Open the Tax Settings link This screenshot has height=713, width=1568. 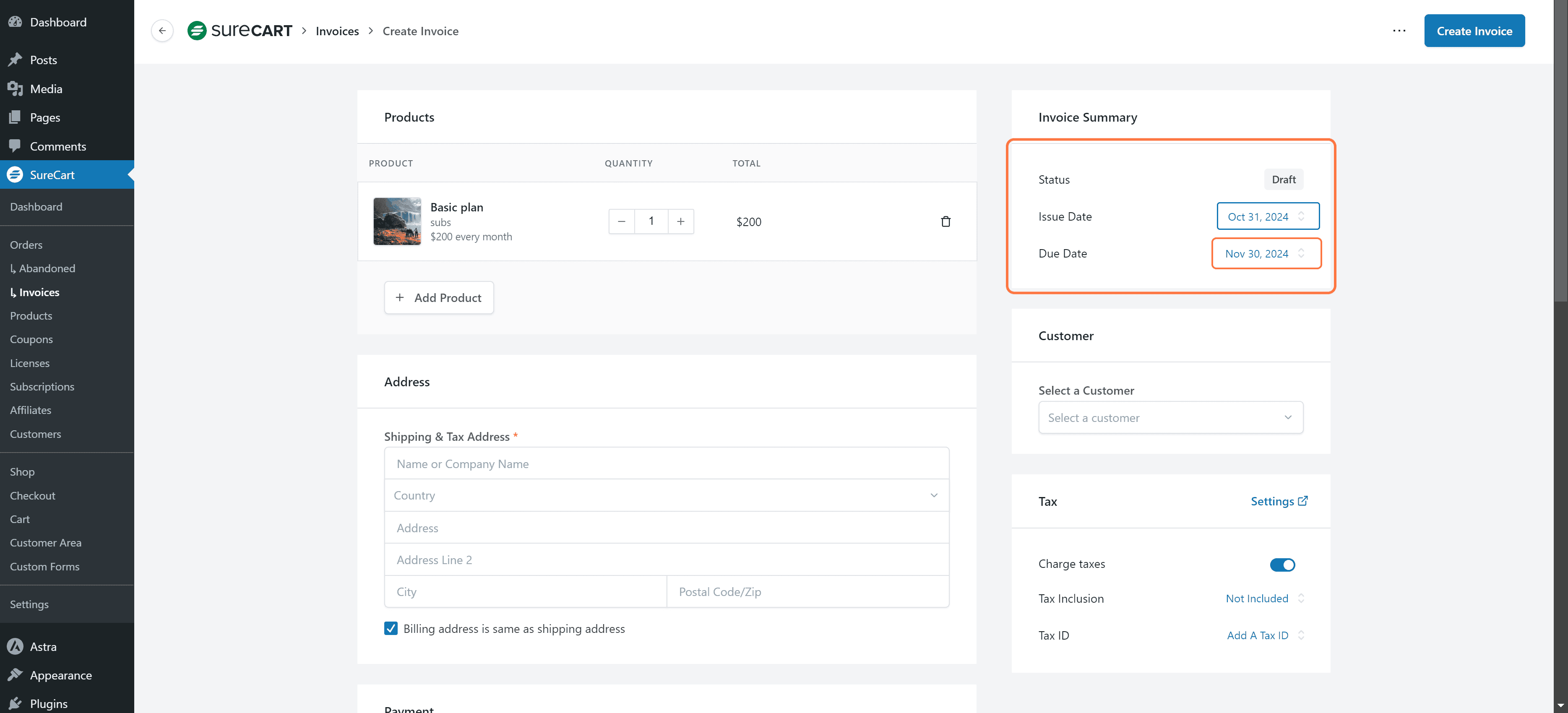[1278, 501]
